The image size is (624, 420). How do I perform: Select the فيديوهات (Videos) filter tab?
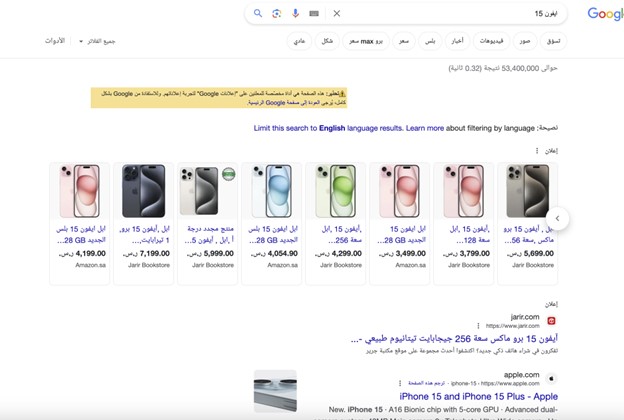click(491, 41)
